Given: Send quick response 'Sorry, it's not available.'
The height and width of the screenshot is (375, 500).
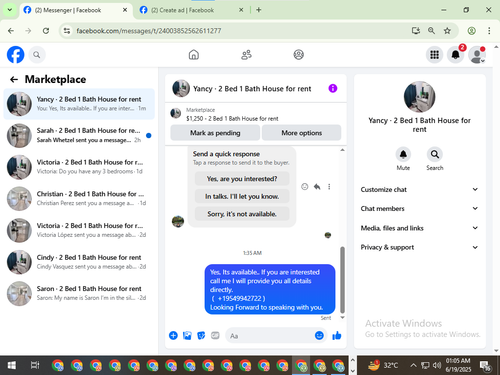Looking at the screenshot, I should pyautogui.click(x=242, y=214).
